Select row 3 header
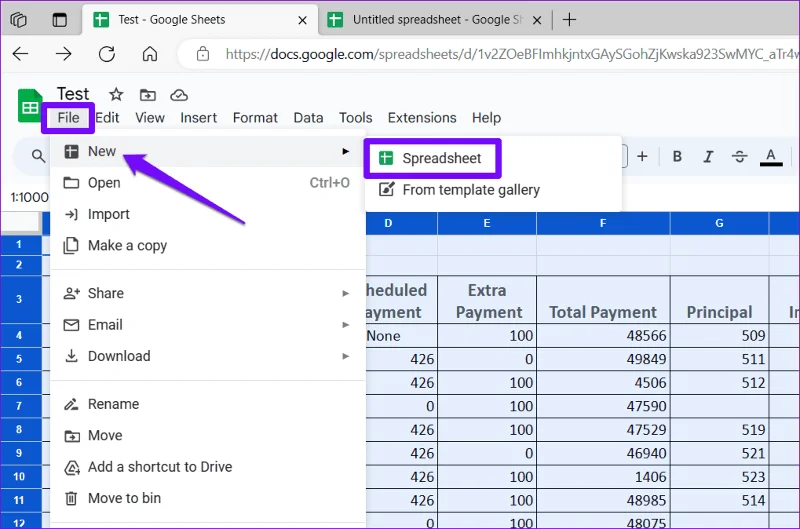Viewport: 800px width, 529px height. [21, 299]
